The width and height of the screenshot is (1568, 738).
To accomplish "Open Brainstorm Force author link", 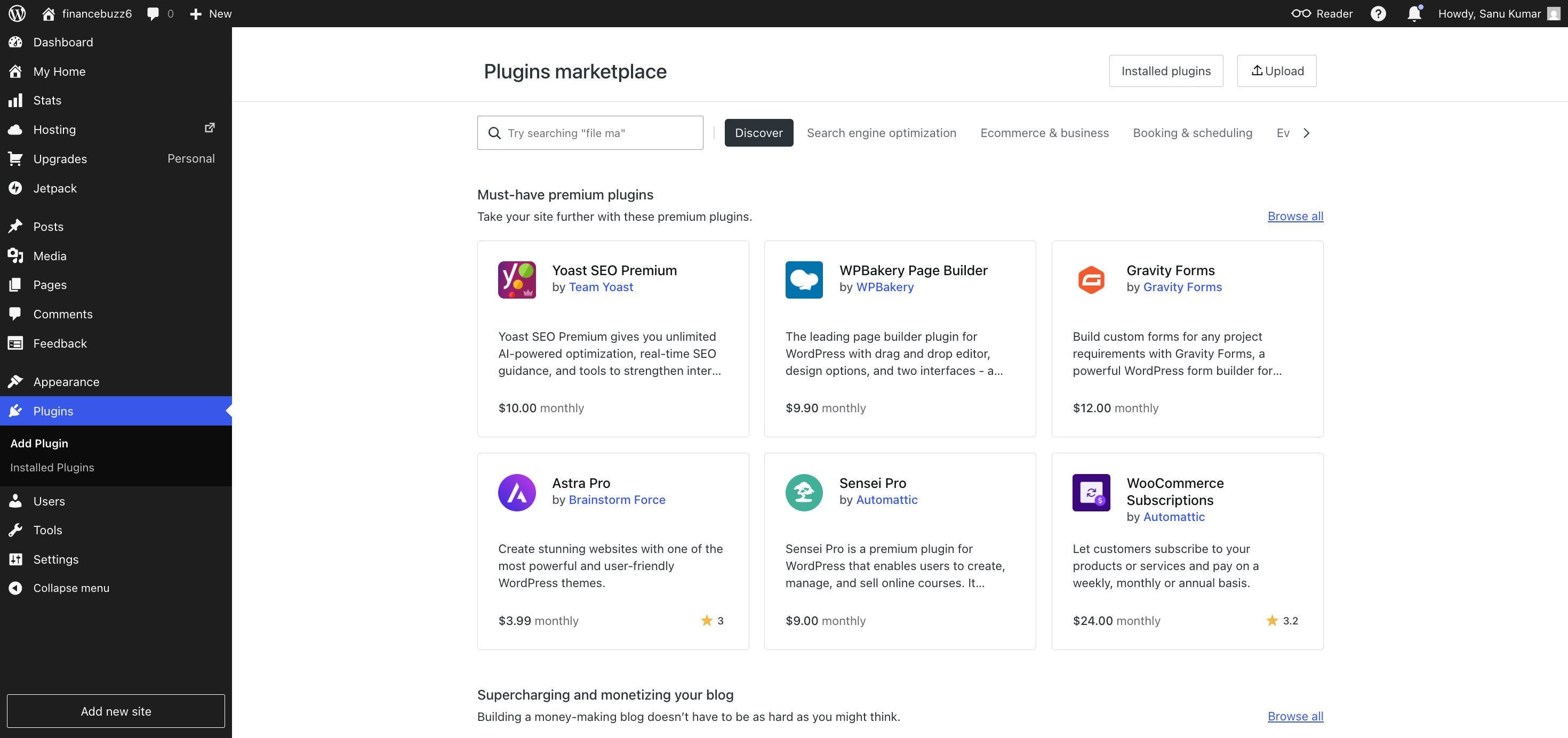I will point(617,500).
